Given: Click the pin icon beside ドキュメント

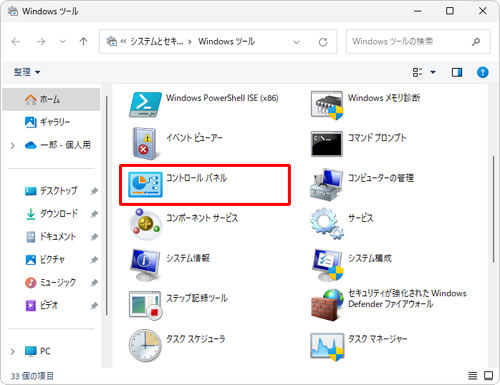Looking at the screenshot, I should tap(94, 237).
